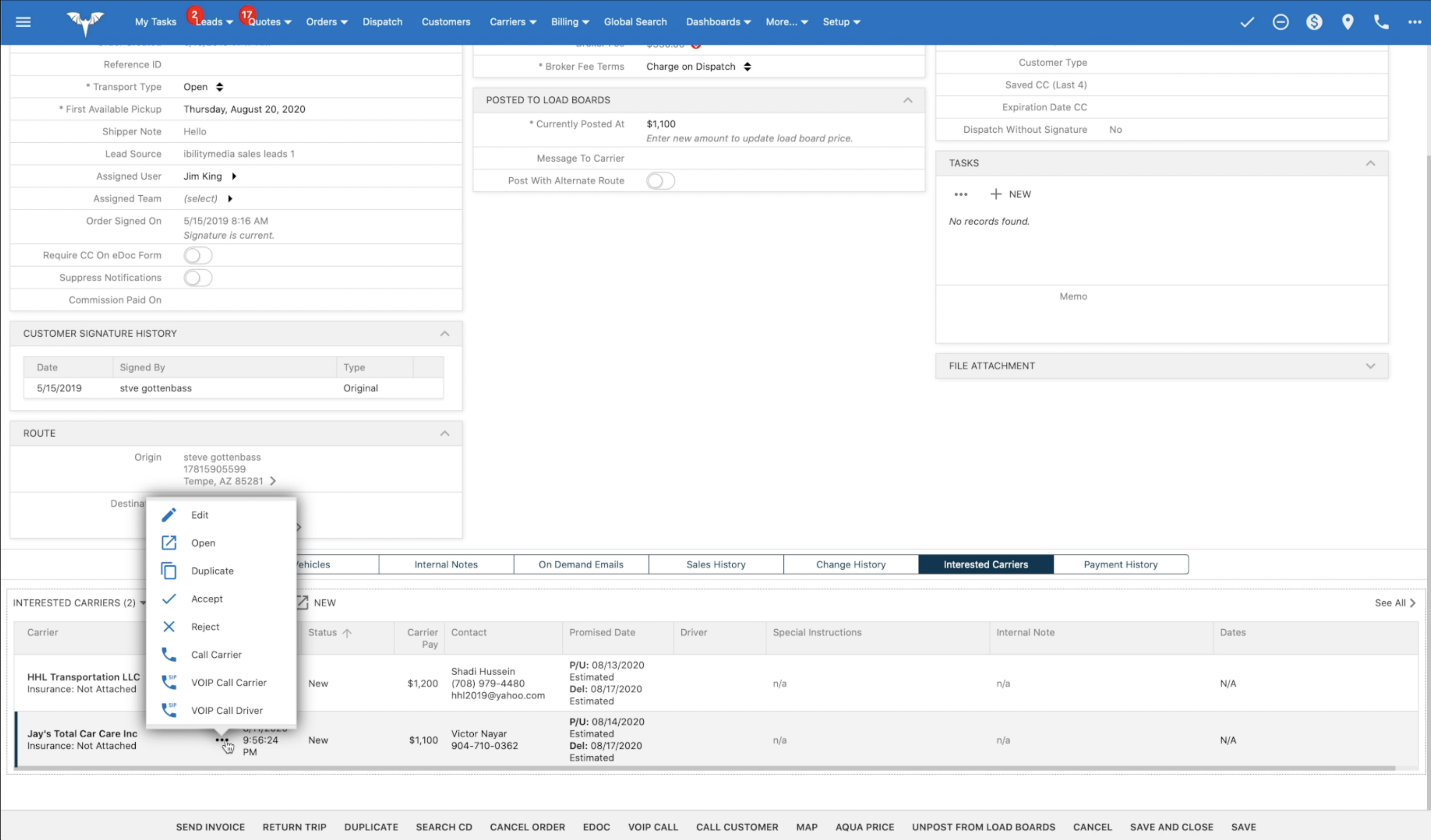This screenshot has height=840, width=1431.
Task: Click the Duplicate order icon
Action: (170, 569)
